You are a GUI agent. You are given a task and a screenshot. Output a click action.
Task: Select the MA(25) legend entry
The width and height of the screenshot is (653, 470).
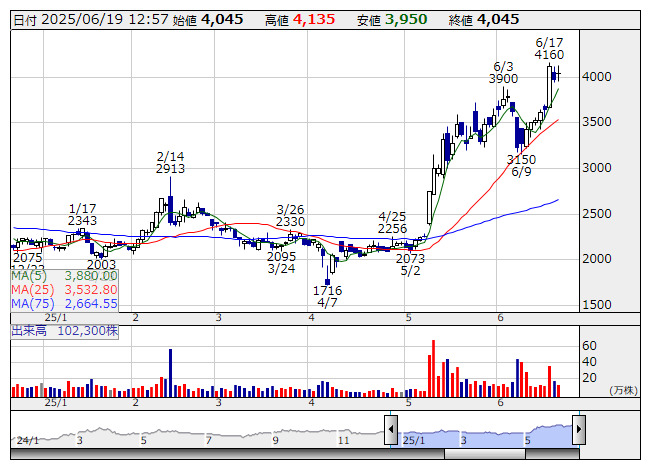click(x=65, y=289)
